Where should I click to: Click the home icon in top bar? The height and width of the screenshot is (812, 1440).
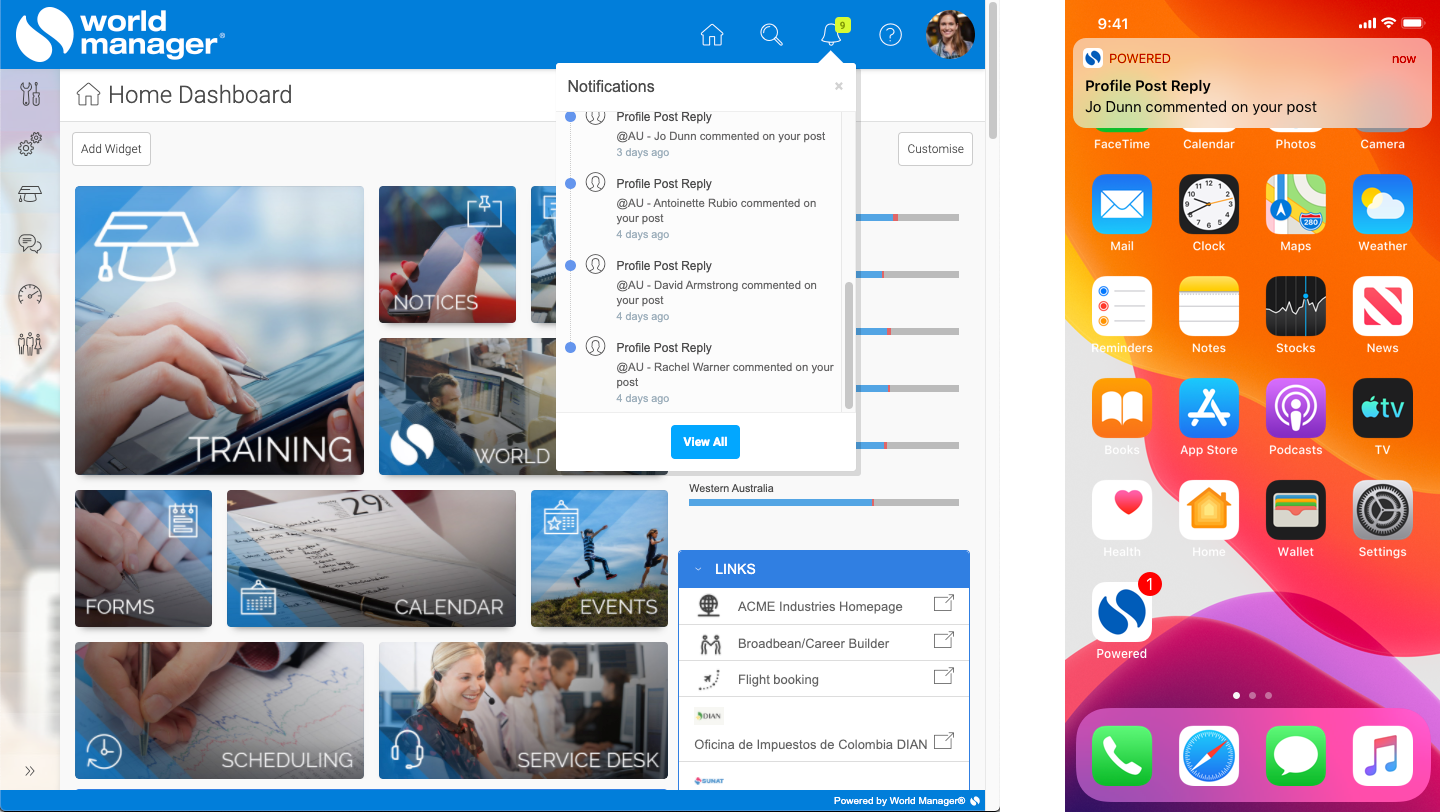(x=711, y=35)
